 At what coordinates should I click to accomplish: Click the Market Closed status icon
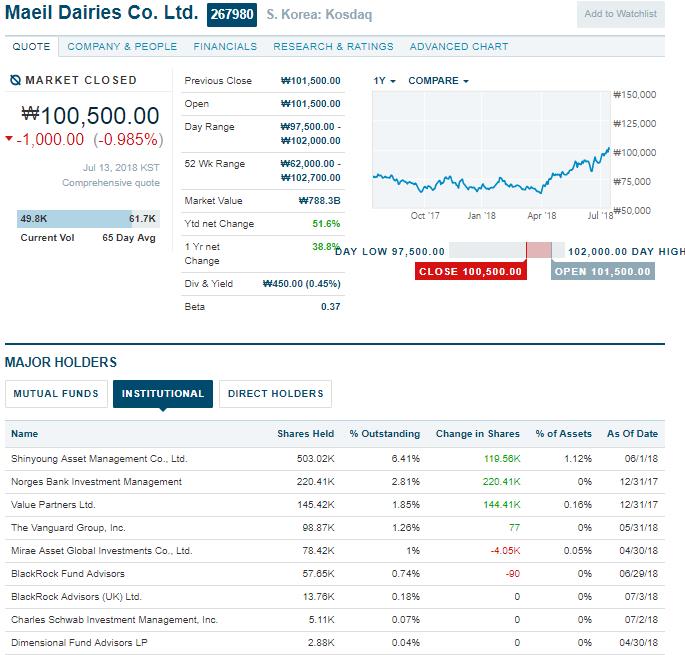[15, 80]
